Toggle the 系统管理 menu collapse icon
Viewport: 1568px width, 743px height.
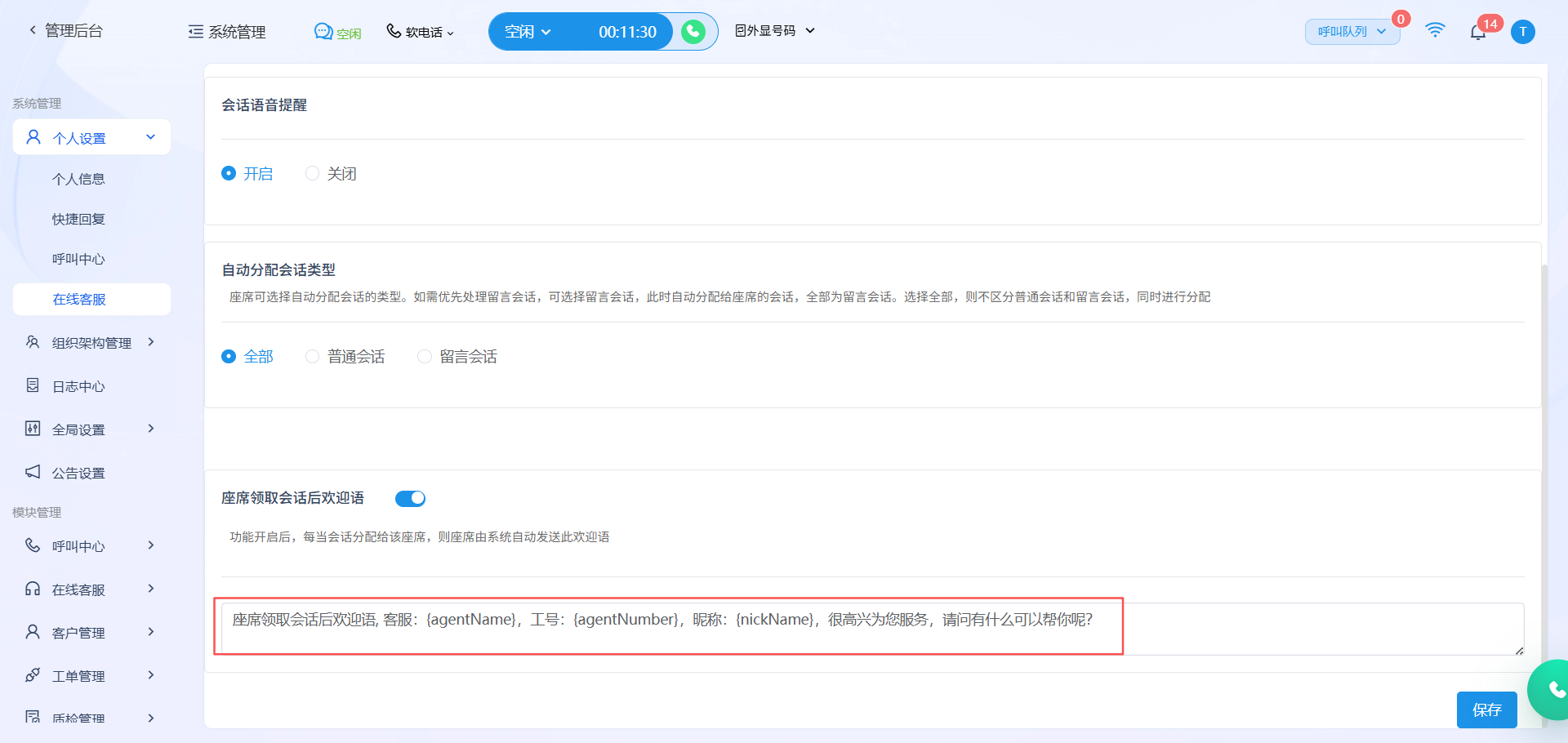(196, 32)
